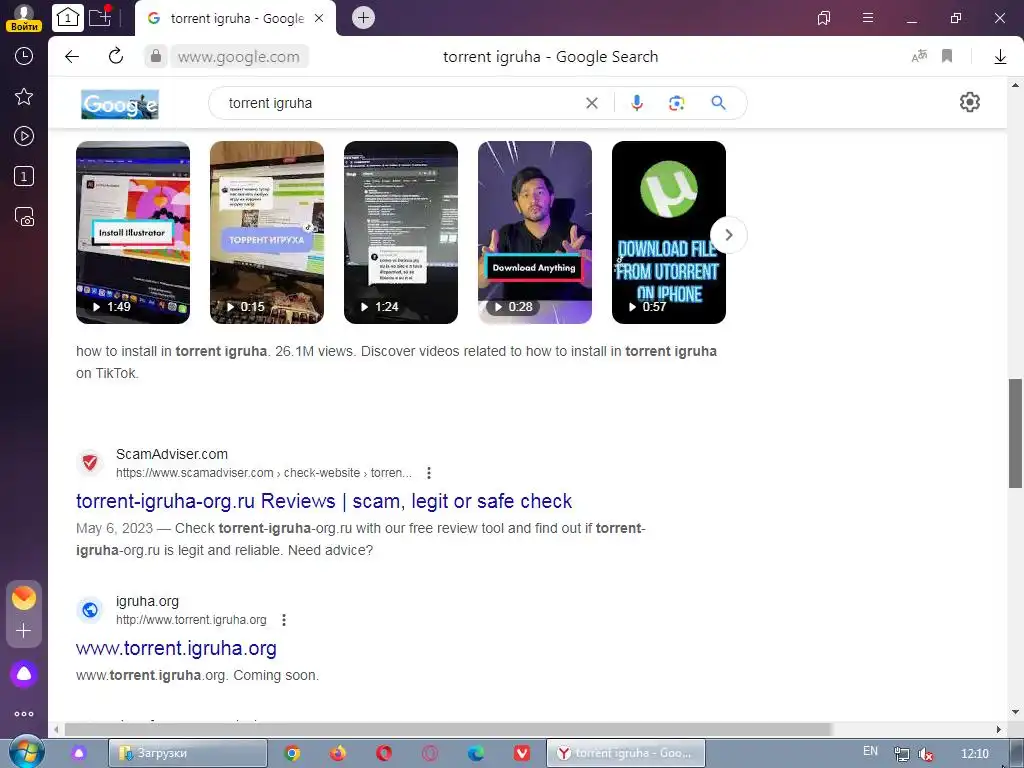Go back to previous page
Viewport: 1024px width, 768px height.
pos(72,57)
